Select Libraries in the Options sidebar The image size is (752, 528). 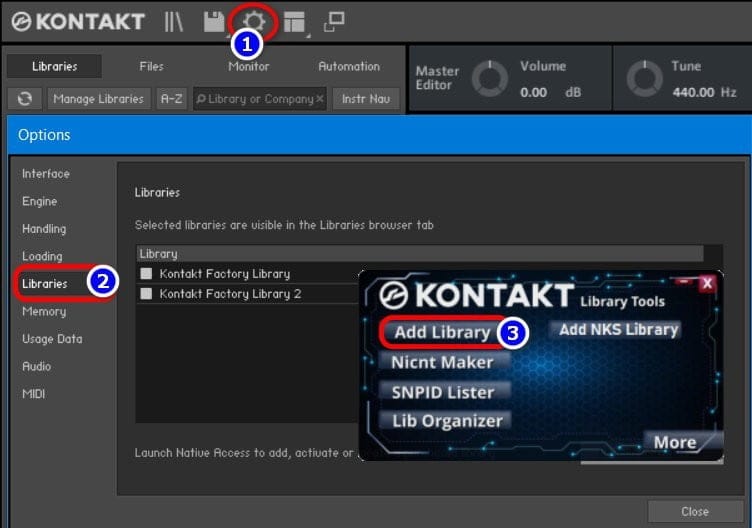[45, 284]
